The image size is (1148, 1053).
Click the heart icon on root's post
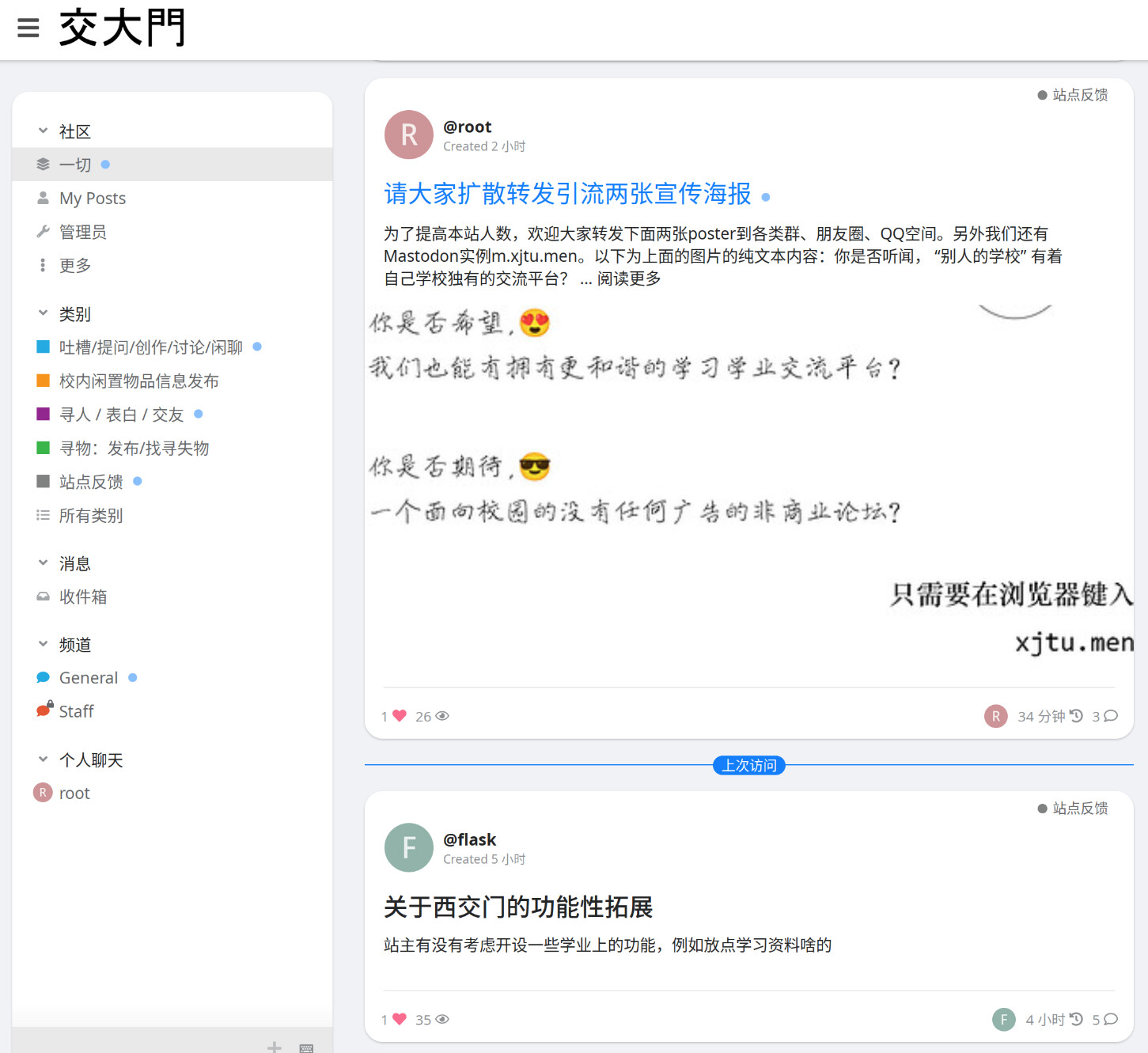(x=400, y=716)
